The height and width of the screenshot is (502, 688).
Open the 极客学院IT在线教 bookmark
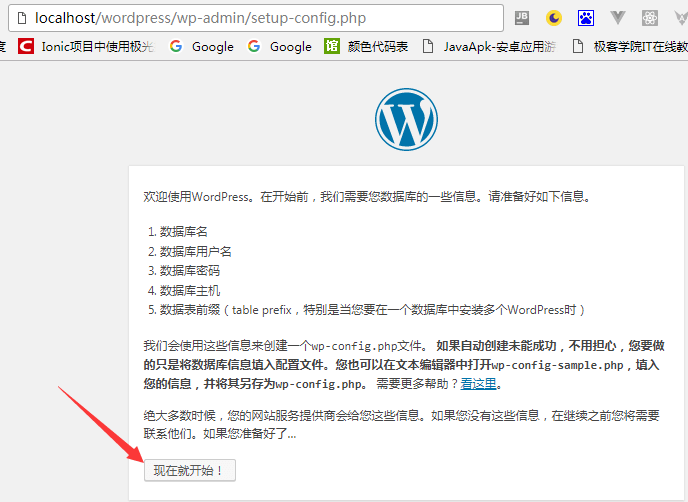click(630, 46)
